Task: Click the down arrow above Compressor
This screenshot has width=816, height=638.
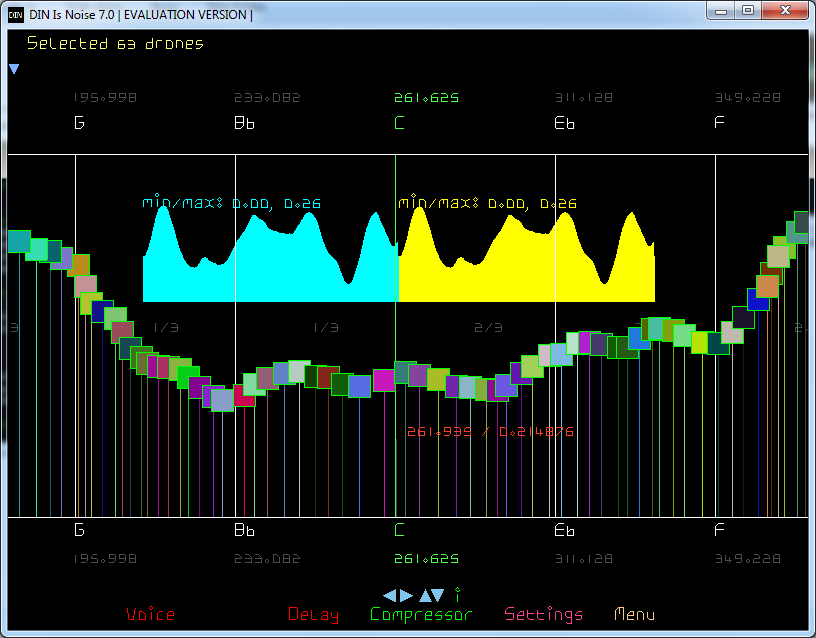Action: click(x=439, y=595)
